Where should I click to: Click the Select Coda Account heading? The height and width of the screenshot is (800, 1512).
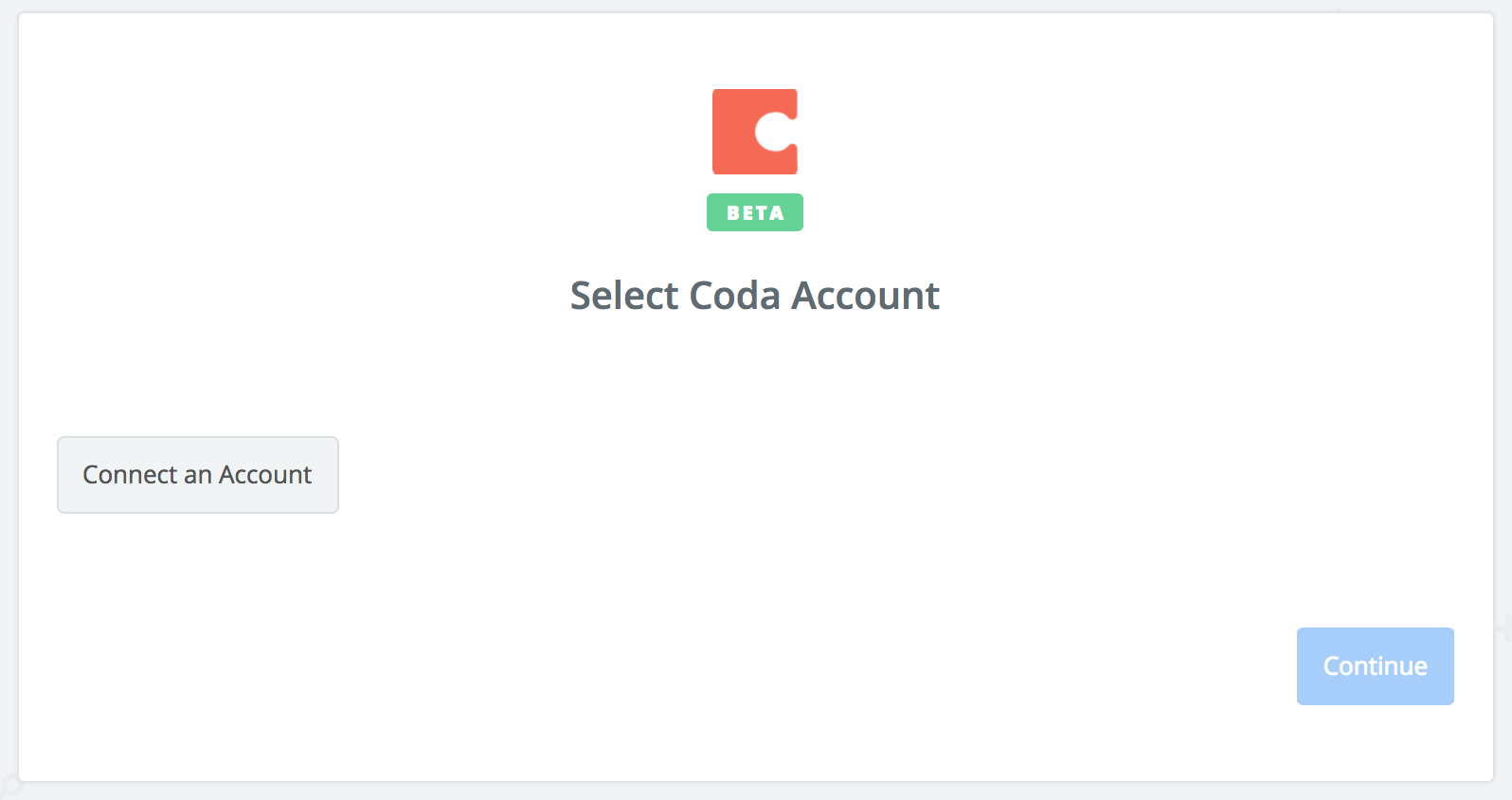tap(755, 296)
